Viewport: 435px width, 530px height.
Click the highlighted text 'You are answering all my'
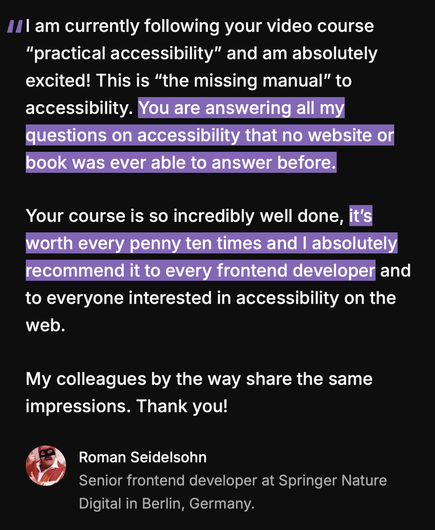point(241,108)
